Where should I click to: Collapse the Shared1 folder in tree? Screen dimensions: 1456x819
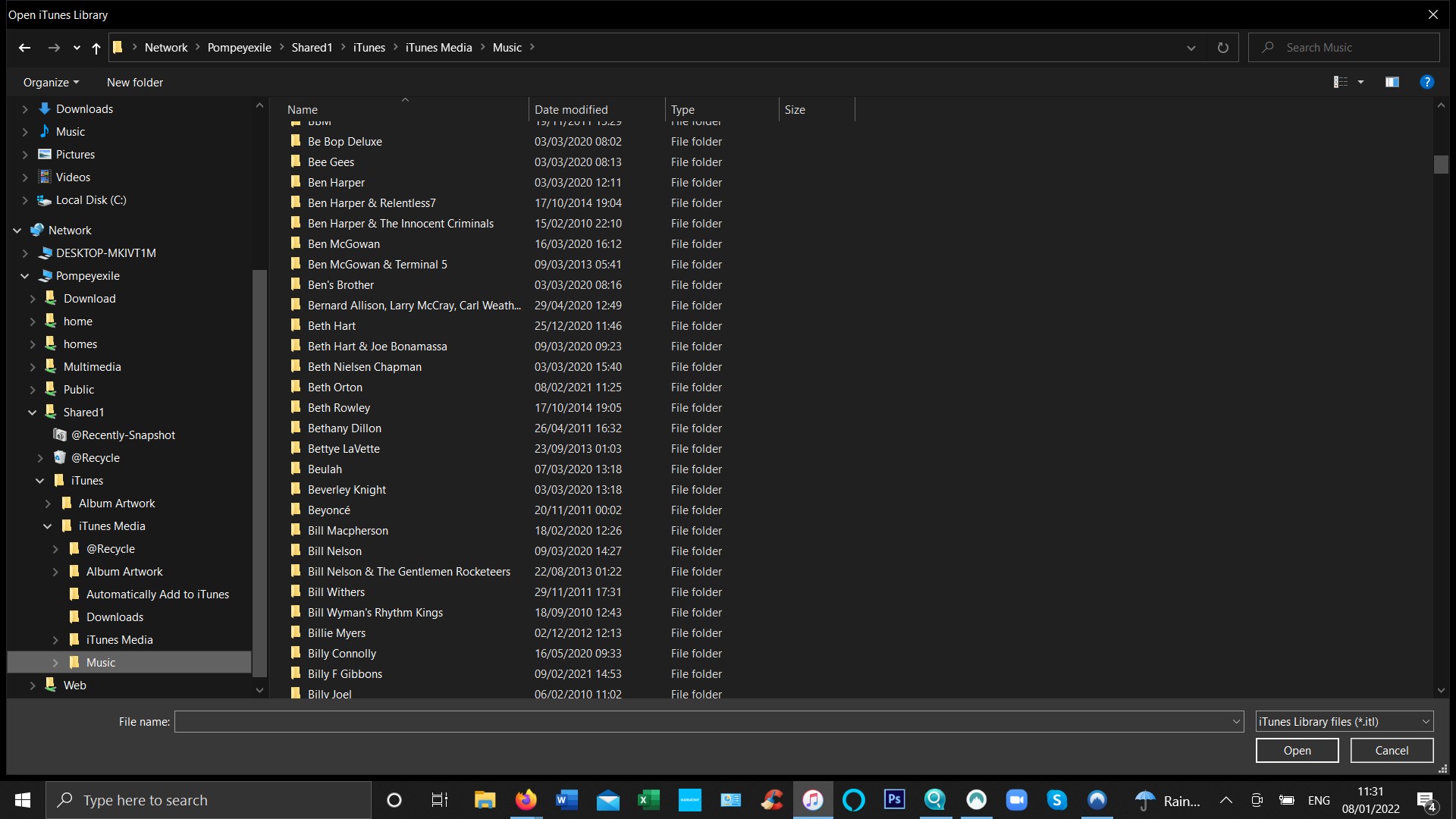point(33,413)
